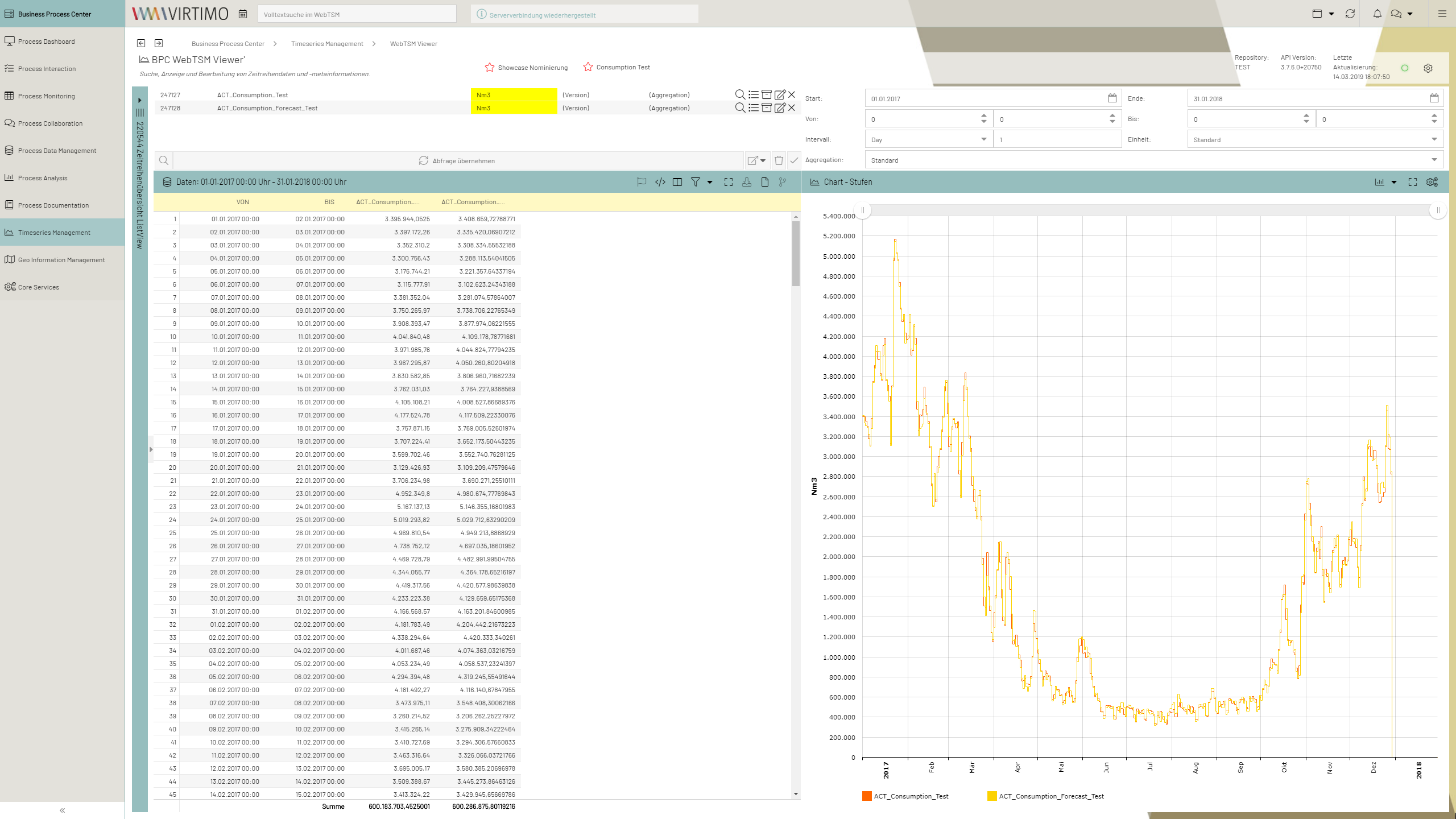Maximize the data table panel
Viewport: 1456px width, 819px height.
pos(728,182)
